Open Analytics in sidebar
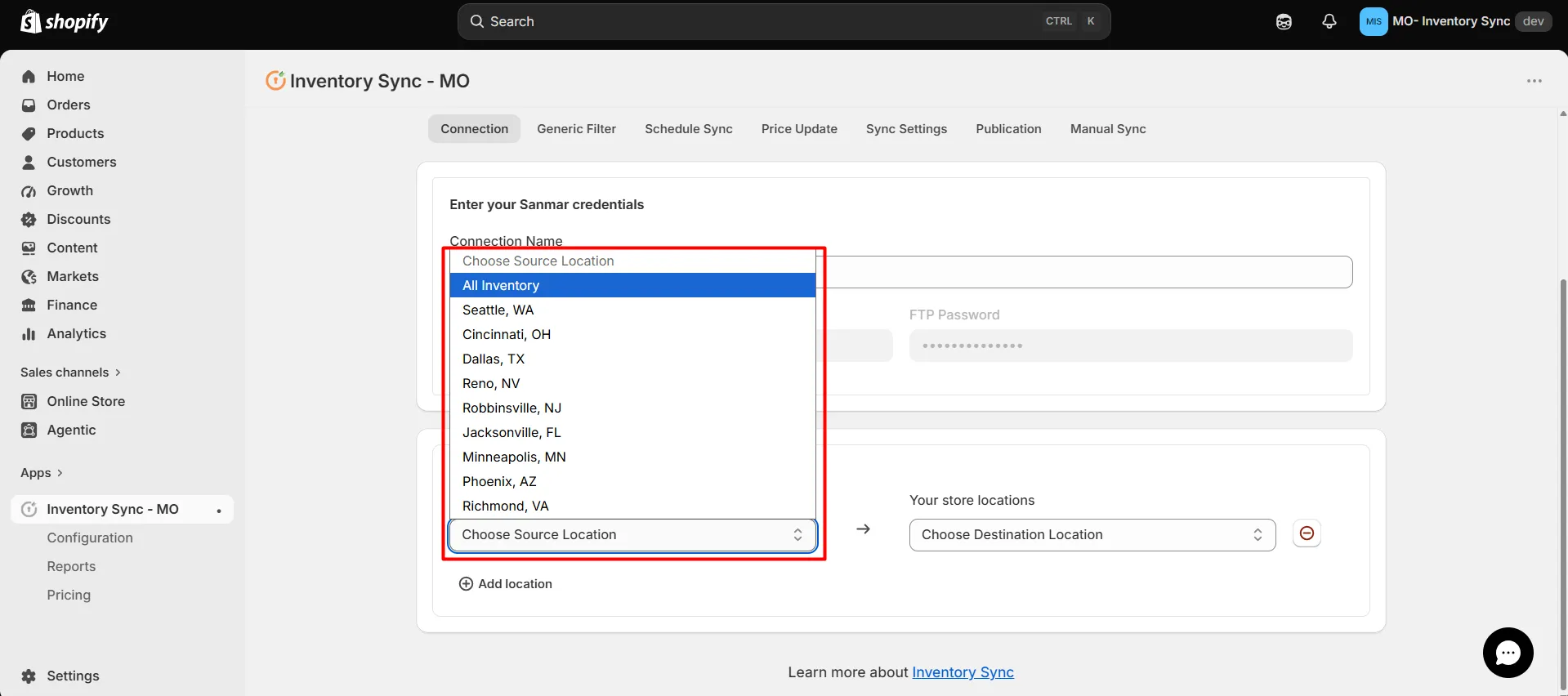Screen dimensions: 1568x696 click(x=77, y=333)
